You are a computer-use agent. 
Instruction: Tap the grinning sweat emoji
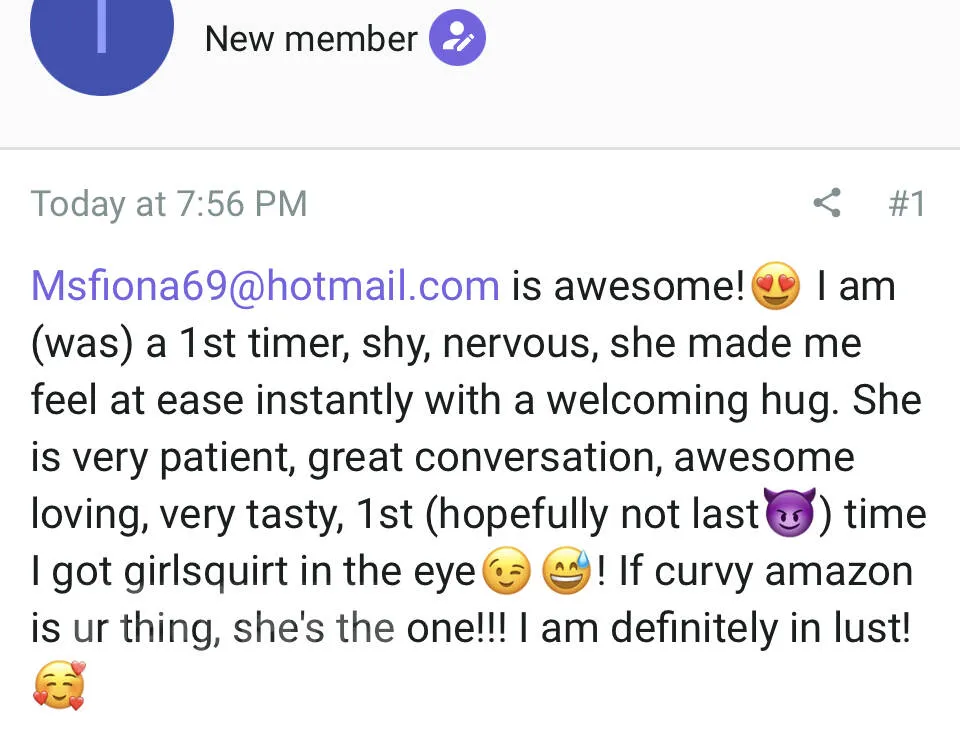[x=566, y=572]
